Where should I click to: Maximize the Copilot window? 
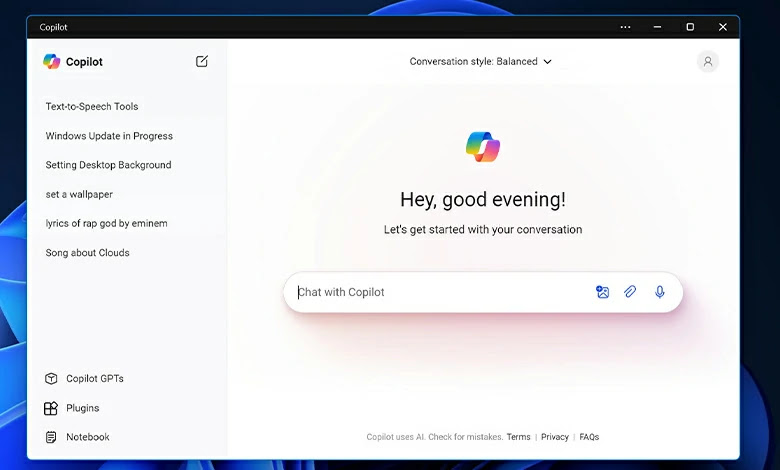[690, 27]
